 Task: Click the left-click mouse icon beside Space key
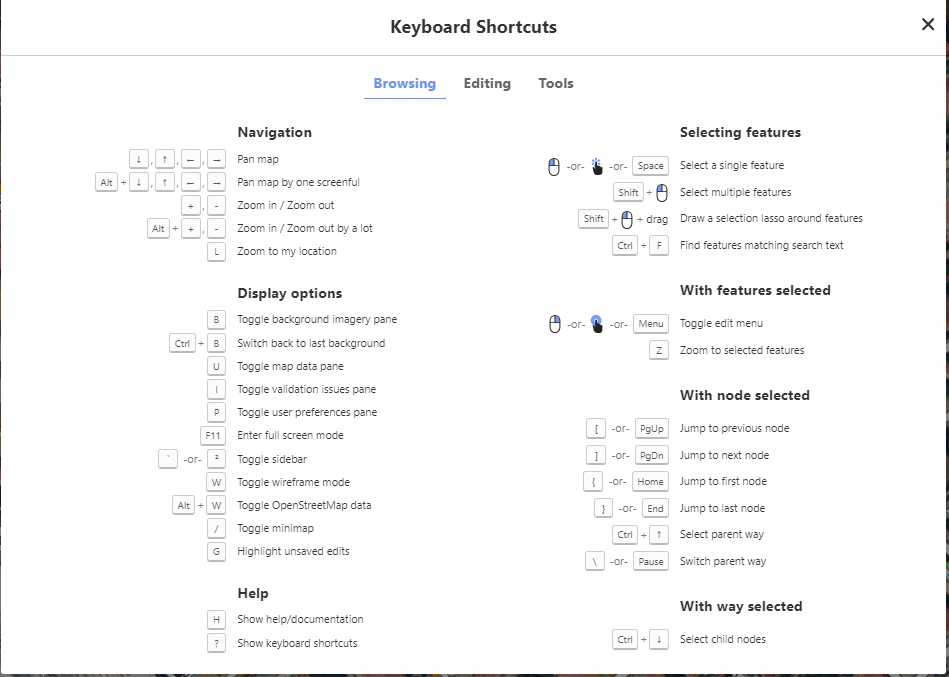click(554, 166)
